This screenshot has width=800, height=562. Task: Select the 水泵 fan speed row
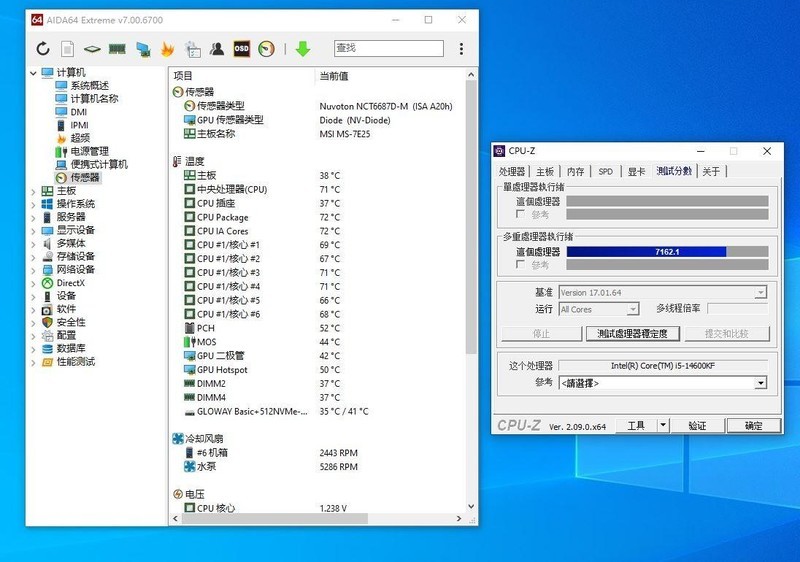coord(316,467)
